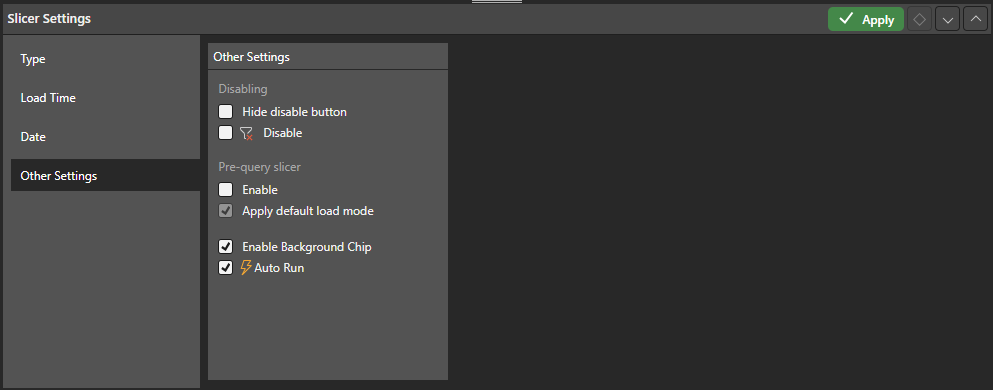Check the Disable checkbox under Disabling
Image resolution: width=993 pixels, height=390 pixels.
click(225, 133)
